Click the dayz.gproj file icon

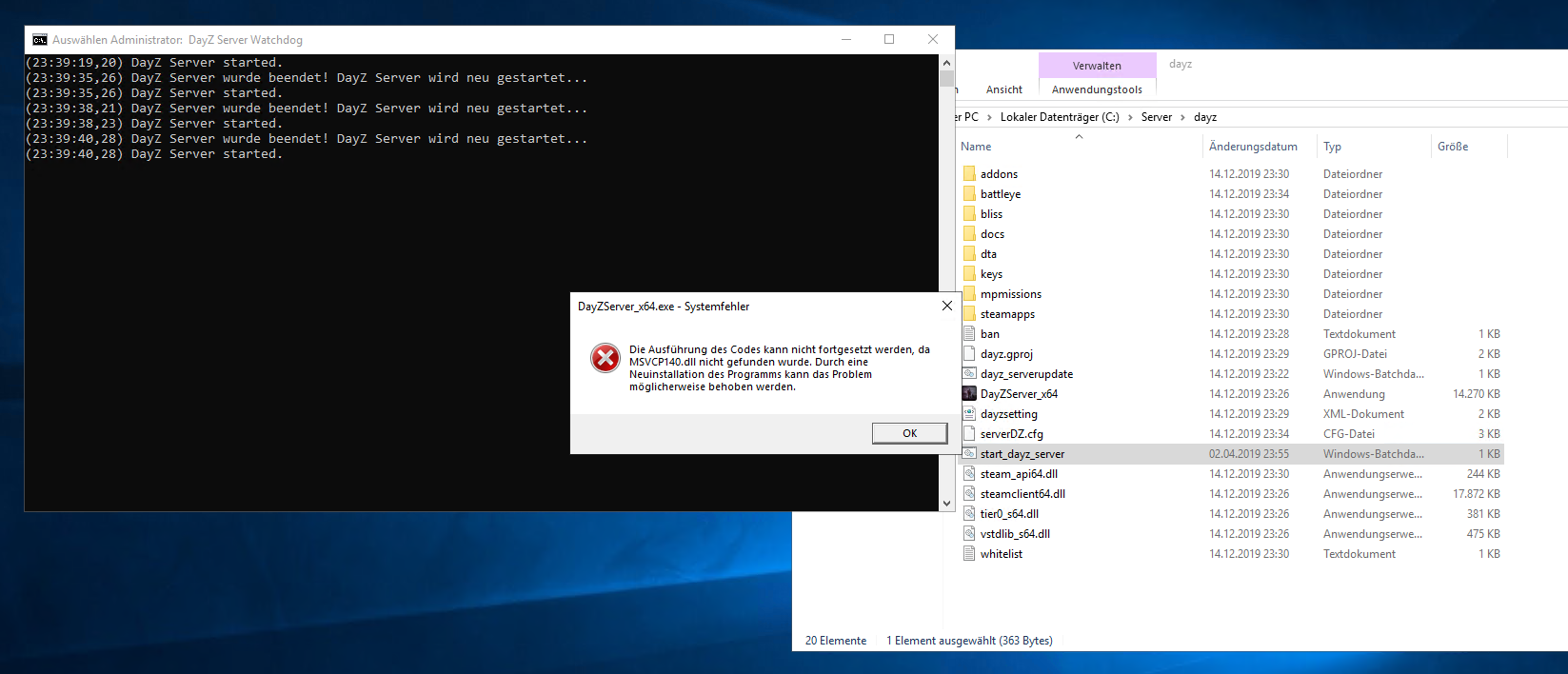pos(969,353)
